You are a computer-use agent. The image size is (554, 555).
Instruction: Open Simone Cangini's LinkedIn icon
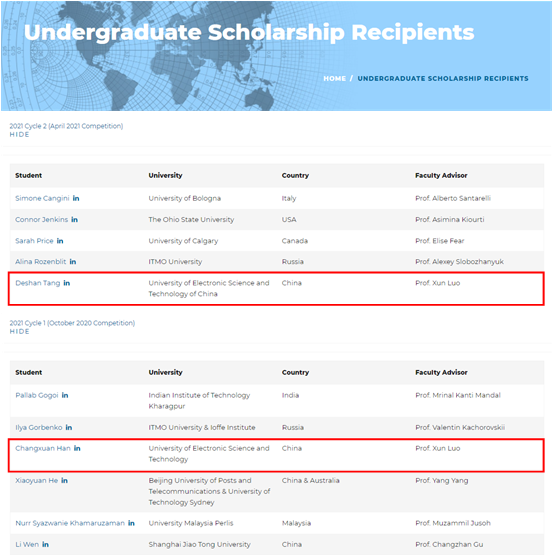[76, 198]
